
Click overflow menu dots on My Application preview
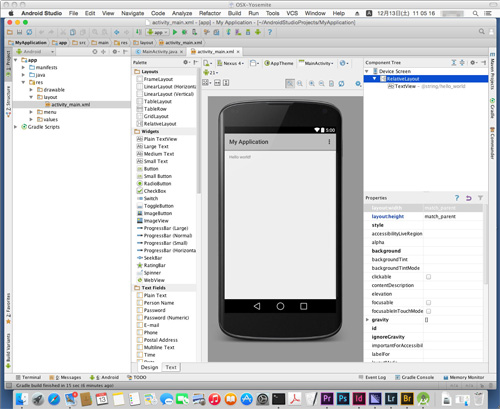[x=329, y=142]
